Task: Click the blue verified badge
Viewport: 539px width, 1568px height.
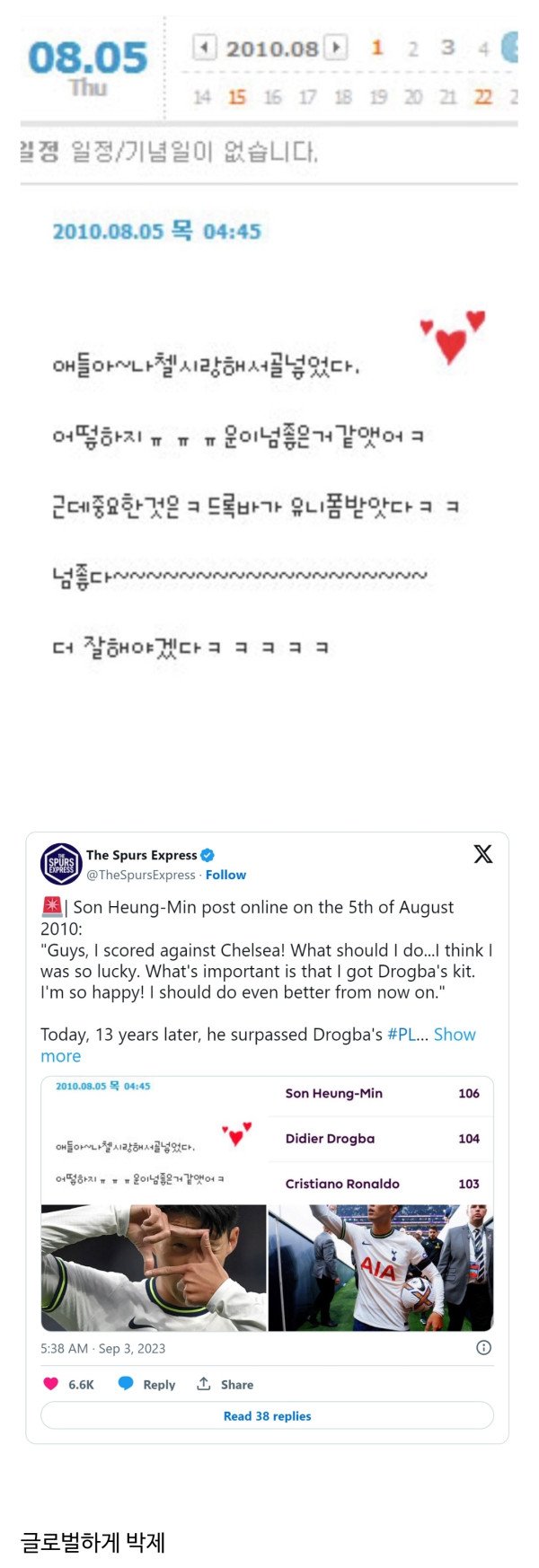Action: (208, 855)
